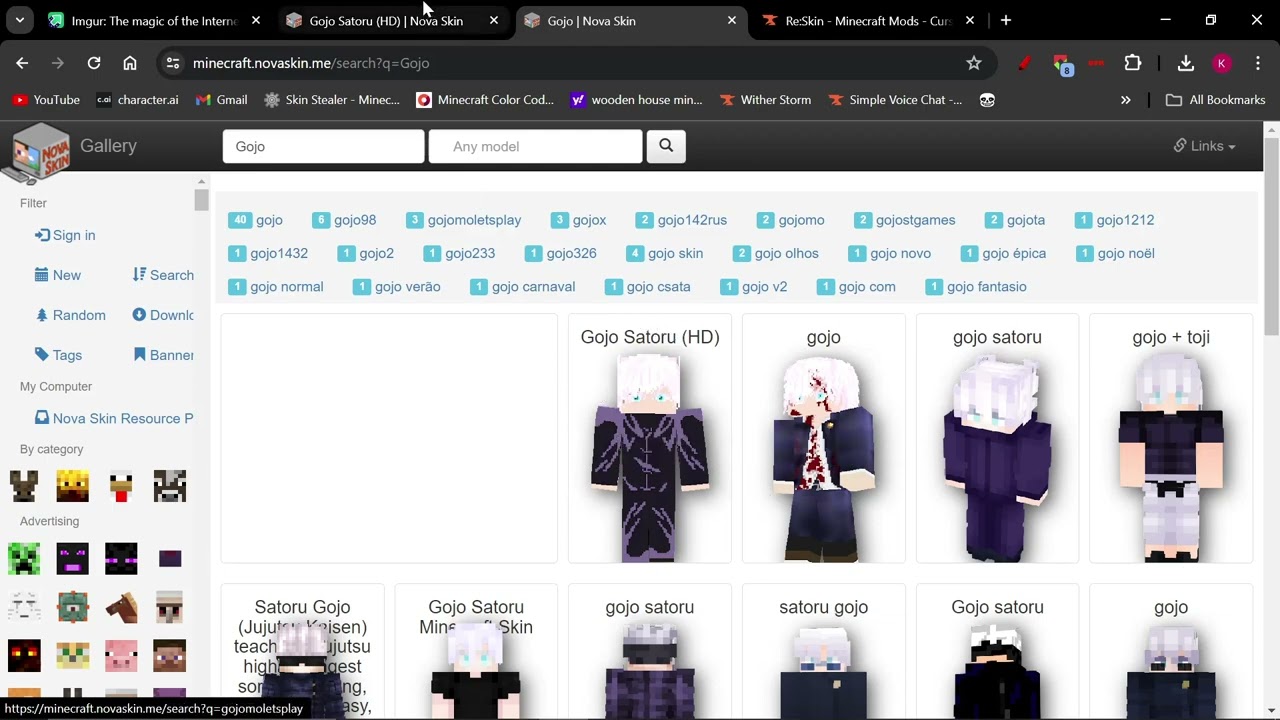The height and width of the screenshot is (720, 1280).
Task: Open the Skin Stealer bookmark
Action: pyautogui.click(x=331, y=100)
